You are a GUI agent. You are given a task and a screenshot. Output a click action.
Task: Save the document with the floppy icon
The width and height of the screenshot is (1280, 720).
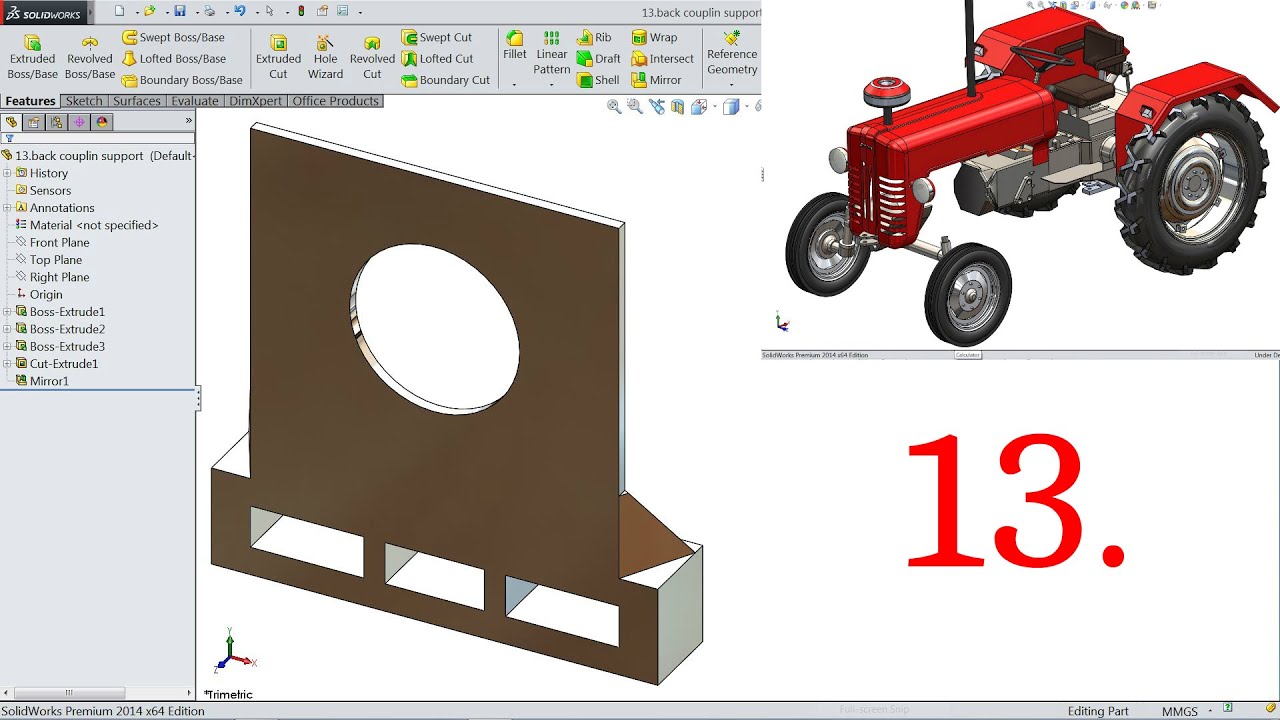pyautogui.click(x=180, y=11)
